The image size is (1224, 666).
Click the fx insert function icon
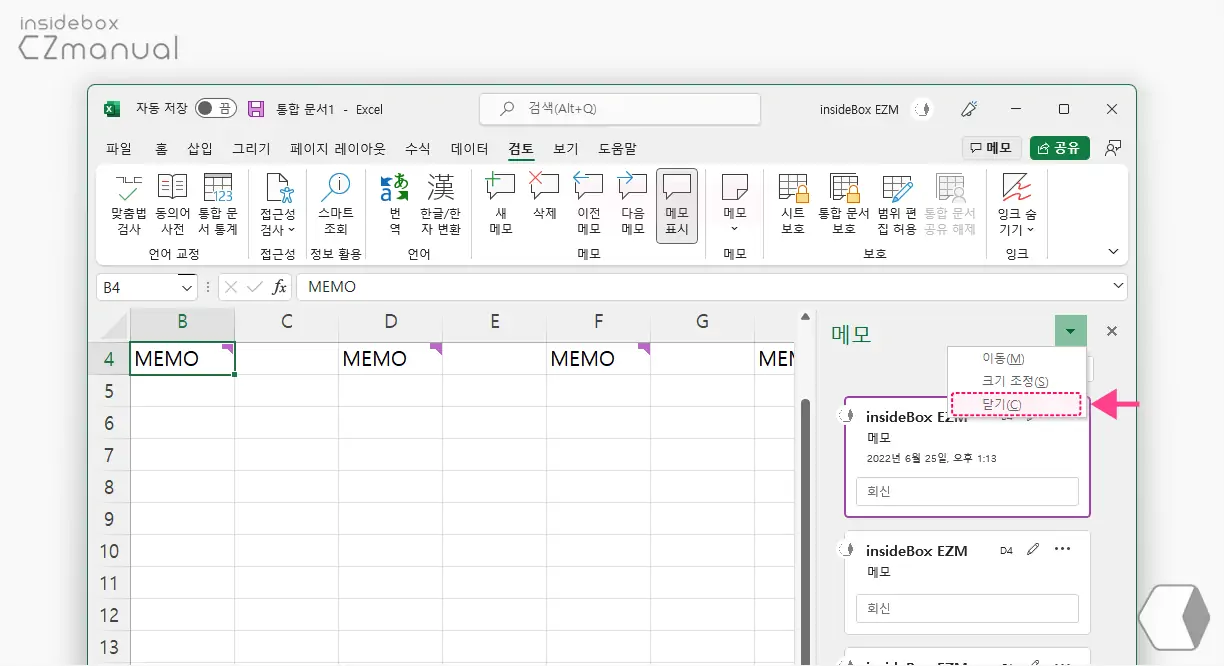(x=280, y=287)
